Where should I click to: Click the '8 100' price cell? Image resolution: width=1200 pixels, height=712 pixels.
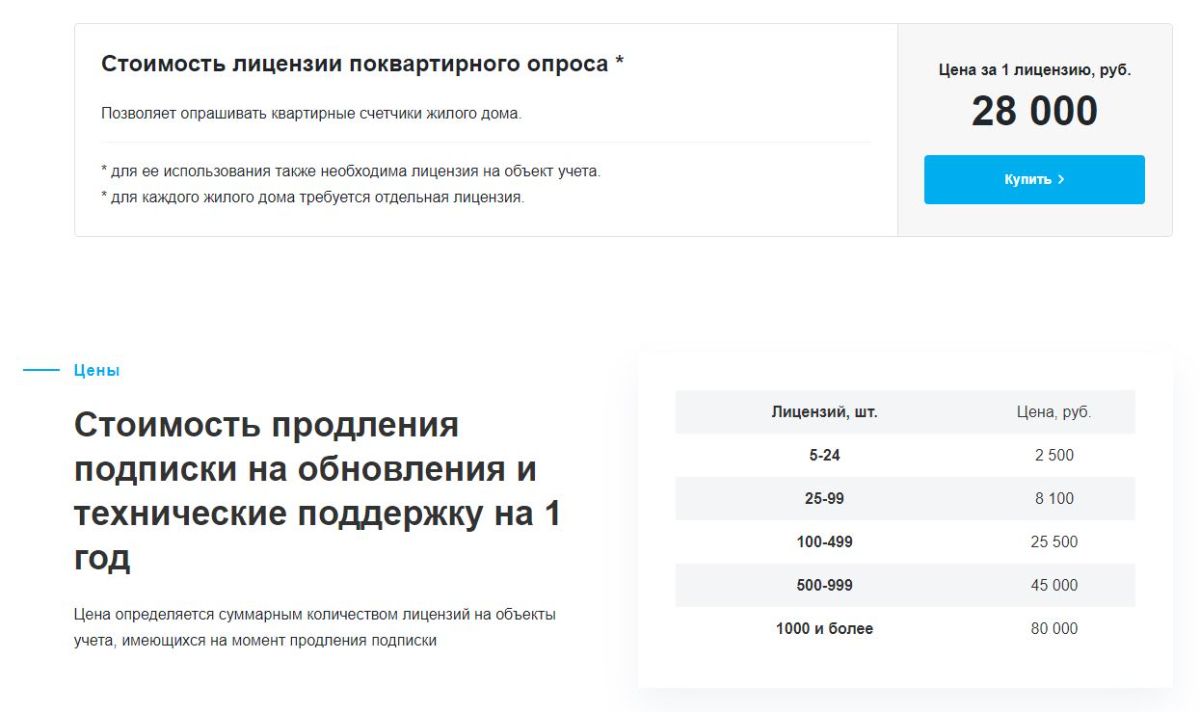(x=1054, y=498)
